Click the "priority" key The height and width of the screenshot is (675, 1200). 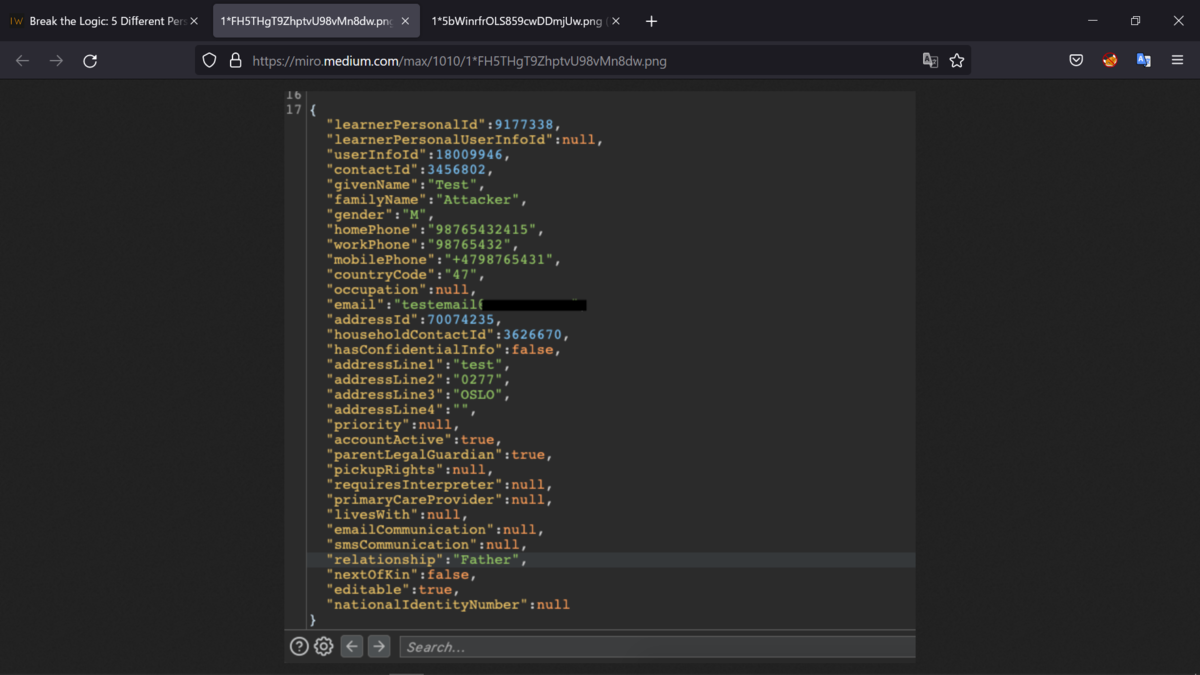click(368, 424)
